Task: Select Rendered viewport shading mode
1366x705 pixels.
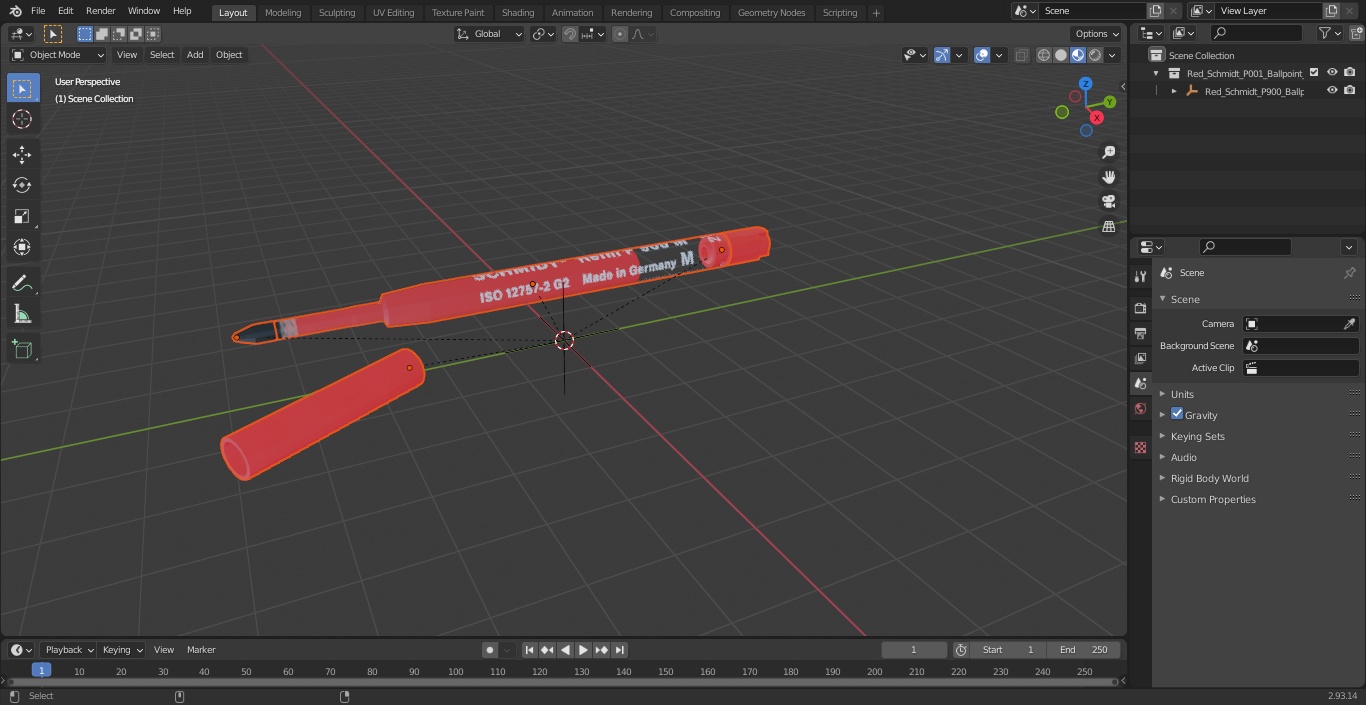Action: pos(1096,55)
